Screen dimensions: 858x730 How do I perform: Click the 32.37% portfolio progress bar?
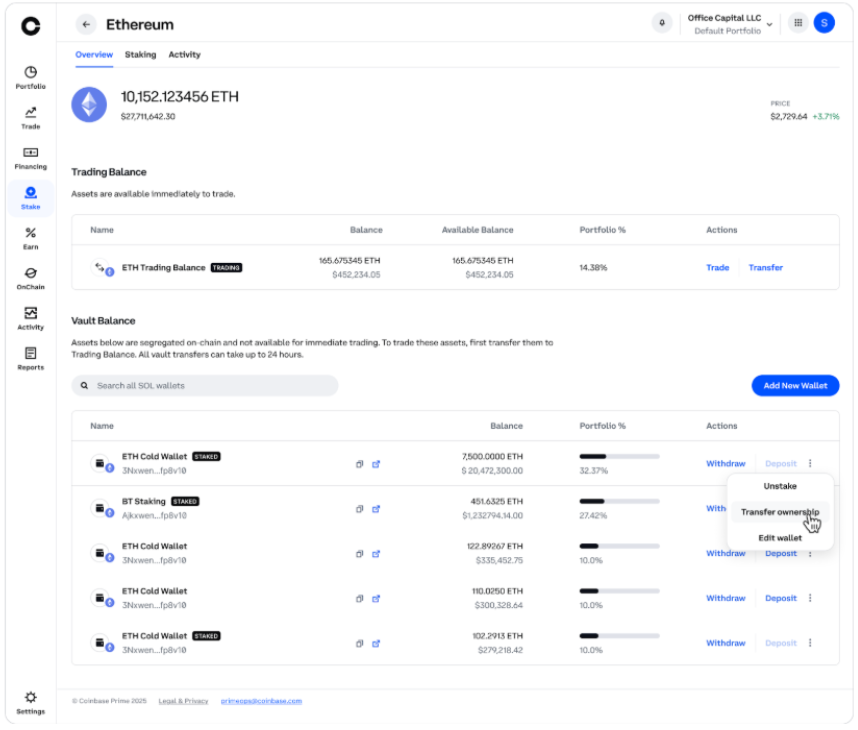click(619, 456)
